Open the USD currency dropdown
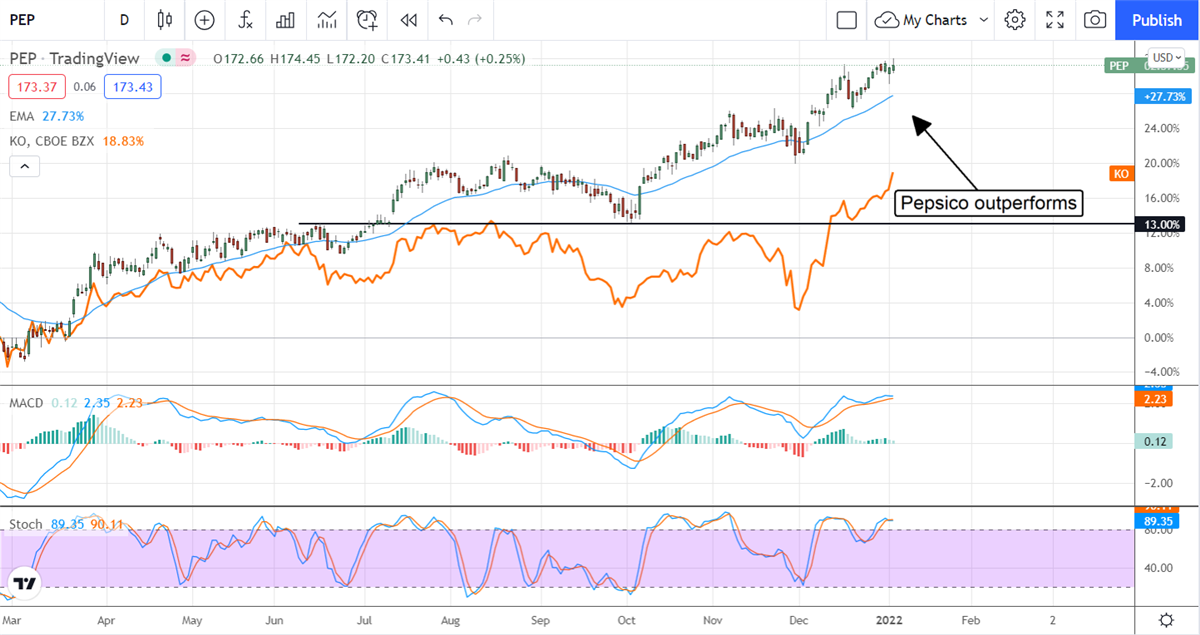 coord(1166,58)
